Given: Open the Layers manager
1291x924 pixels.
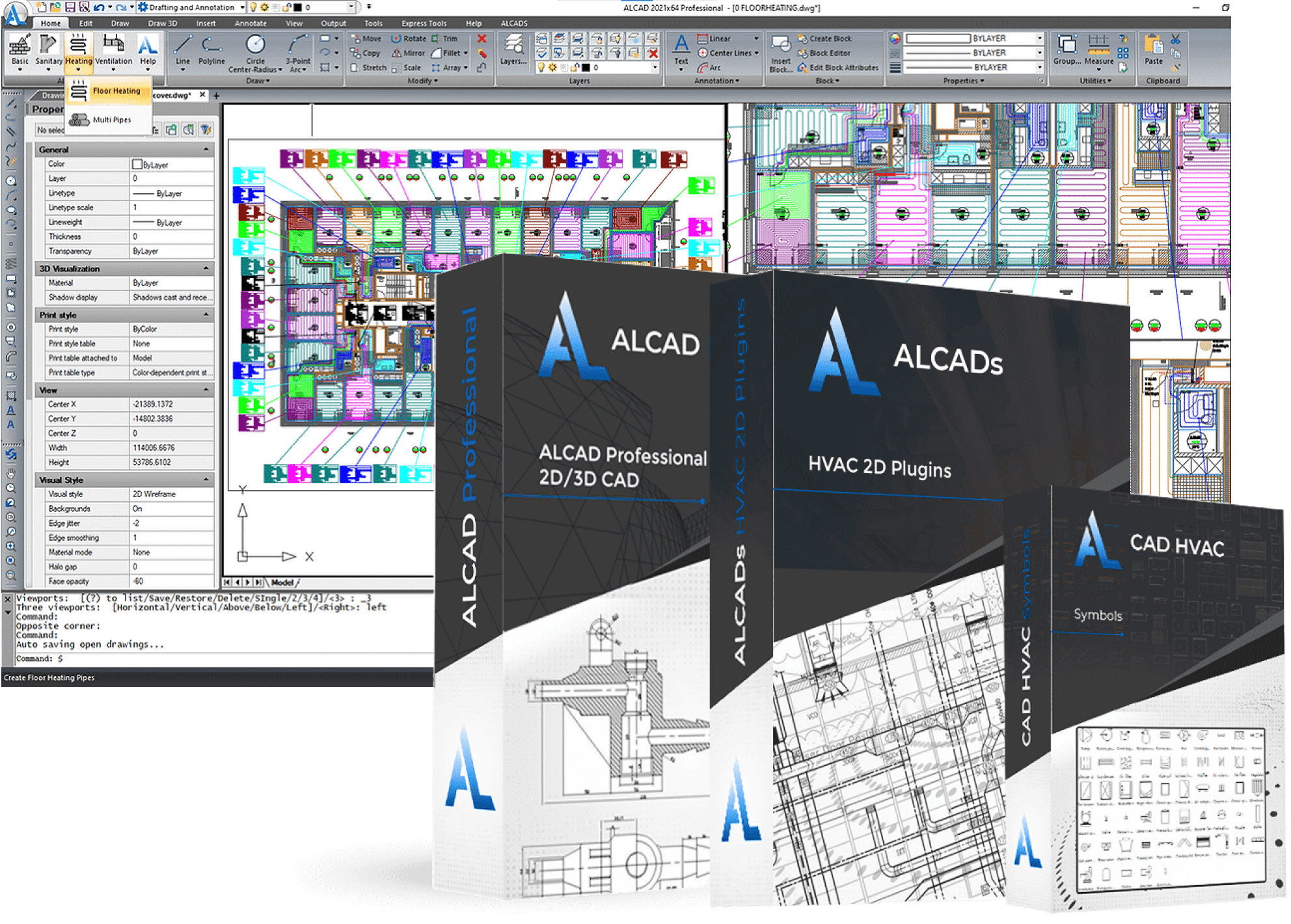Looking at the screenshot, I should [x=513, y=49].
